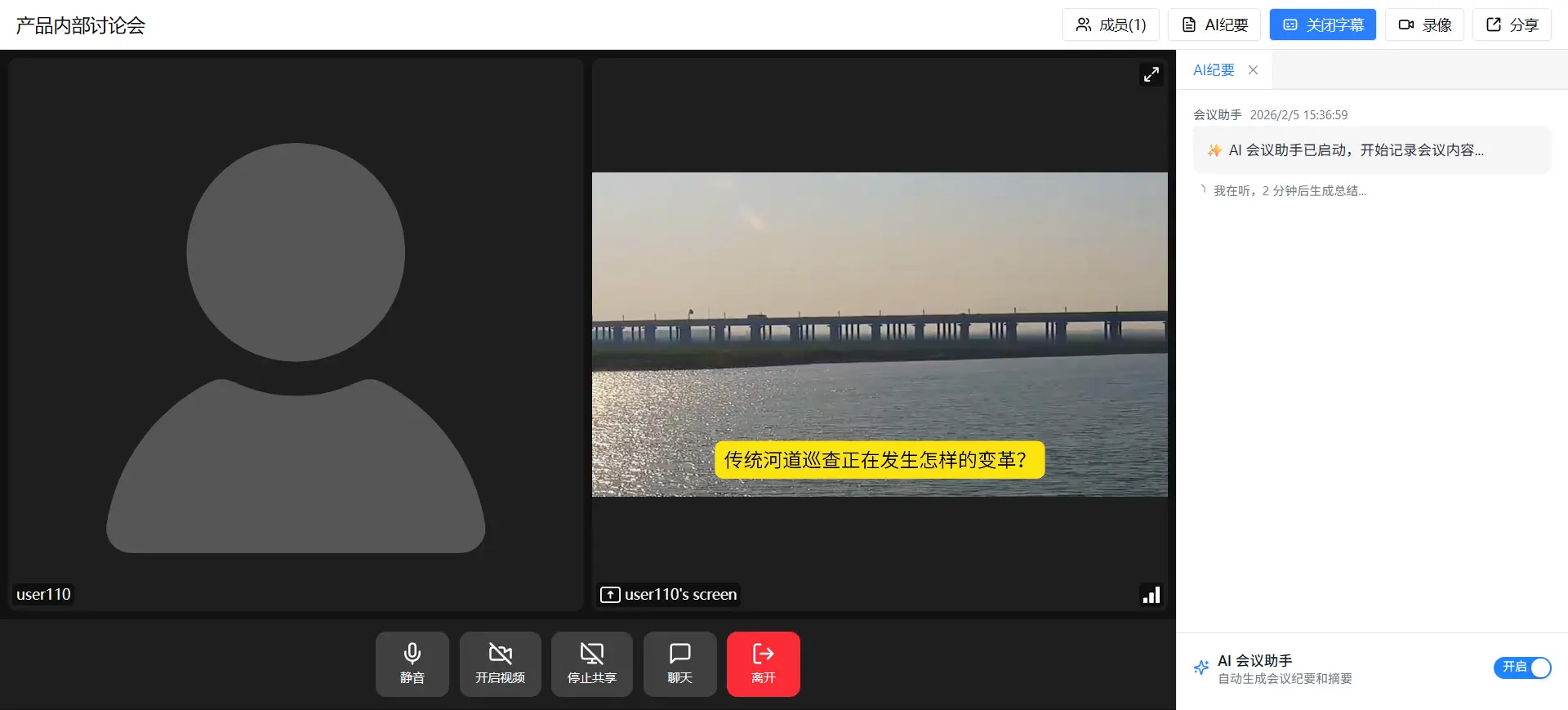Open the 聊天 chat panel
The width and height of the screenshot is (1568, 710).
pyautogui.click(x=679, y=663)
